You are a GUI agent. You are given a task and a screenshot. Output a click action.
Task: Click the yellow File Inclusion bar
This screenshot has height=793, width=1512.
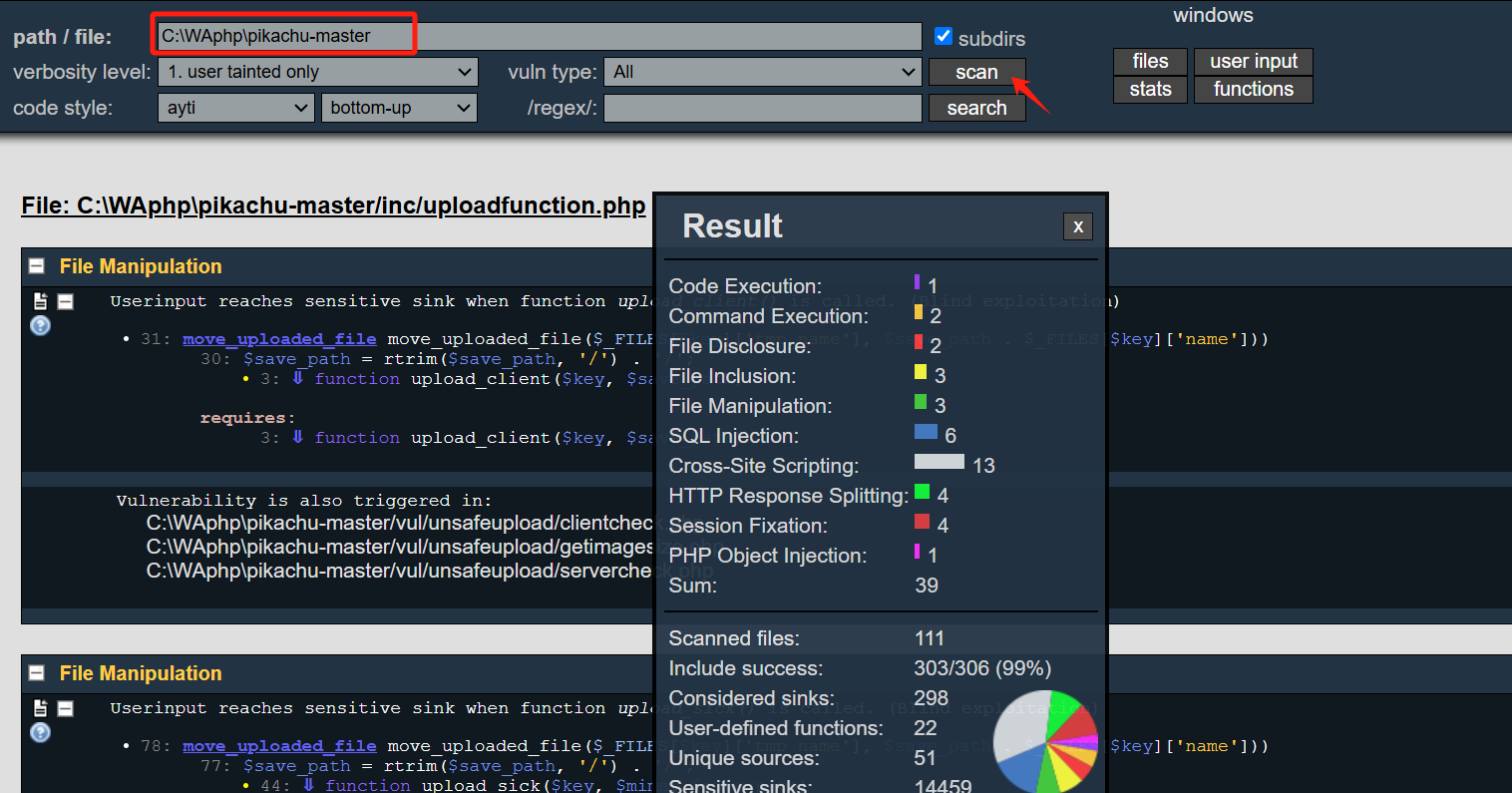[x=921, y=372]
